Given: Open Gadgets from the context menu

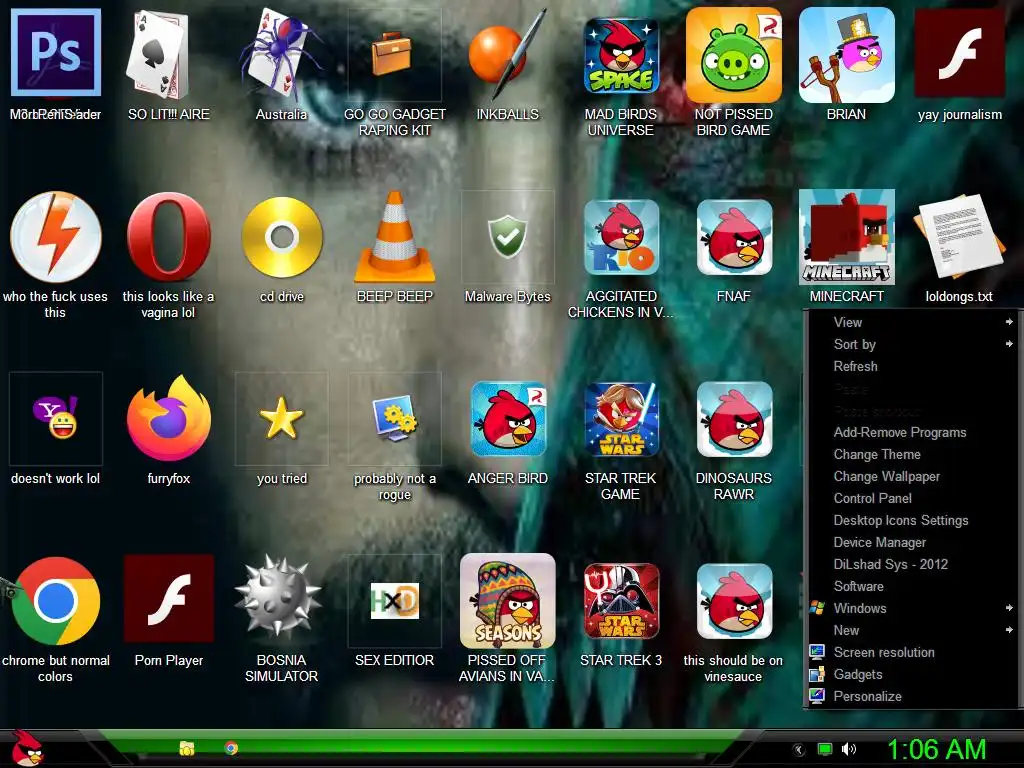Looking at the screenshot, I should click(912, 675).
